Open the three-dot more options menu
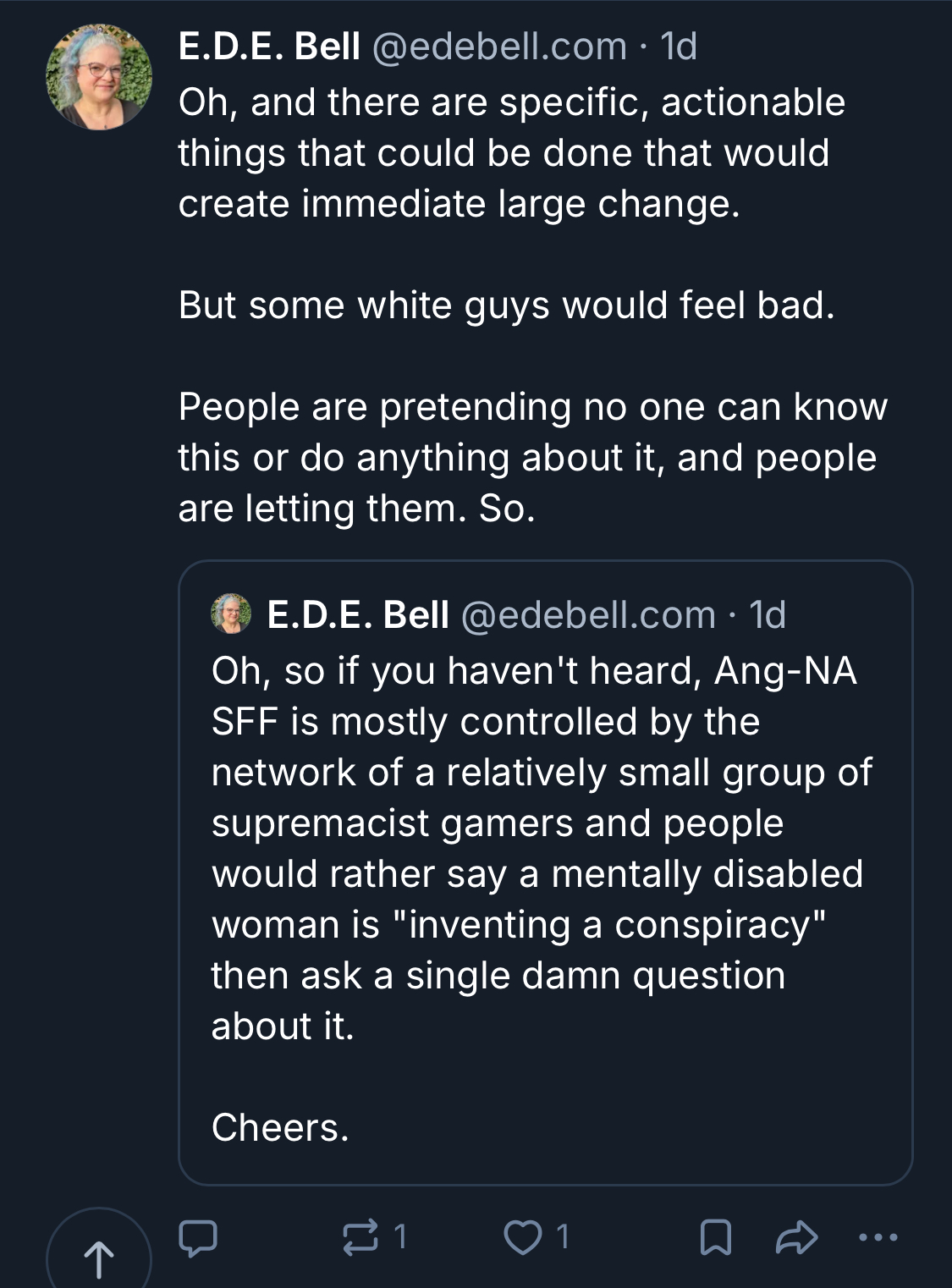The width and height of the screenshot is (952, 1288). 878,1238
